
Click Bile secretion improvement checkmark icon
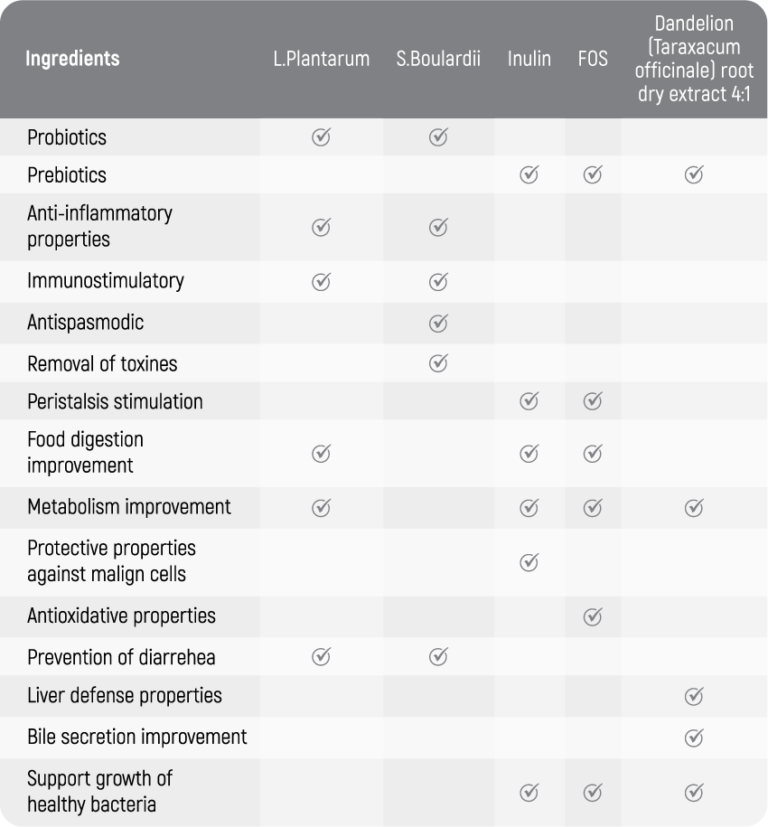(693, 738)
